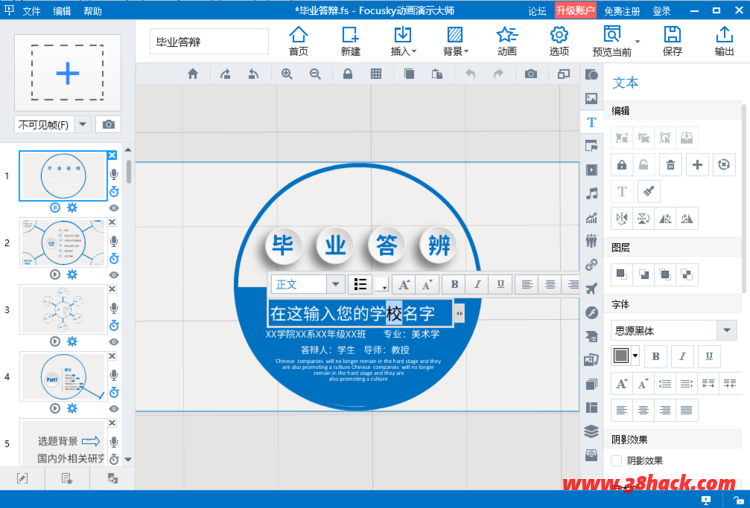Toggle visibility eye of frame 3

(114, 342)
